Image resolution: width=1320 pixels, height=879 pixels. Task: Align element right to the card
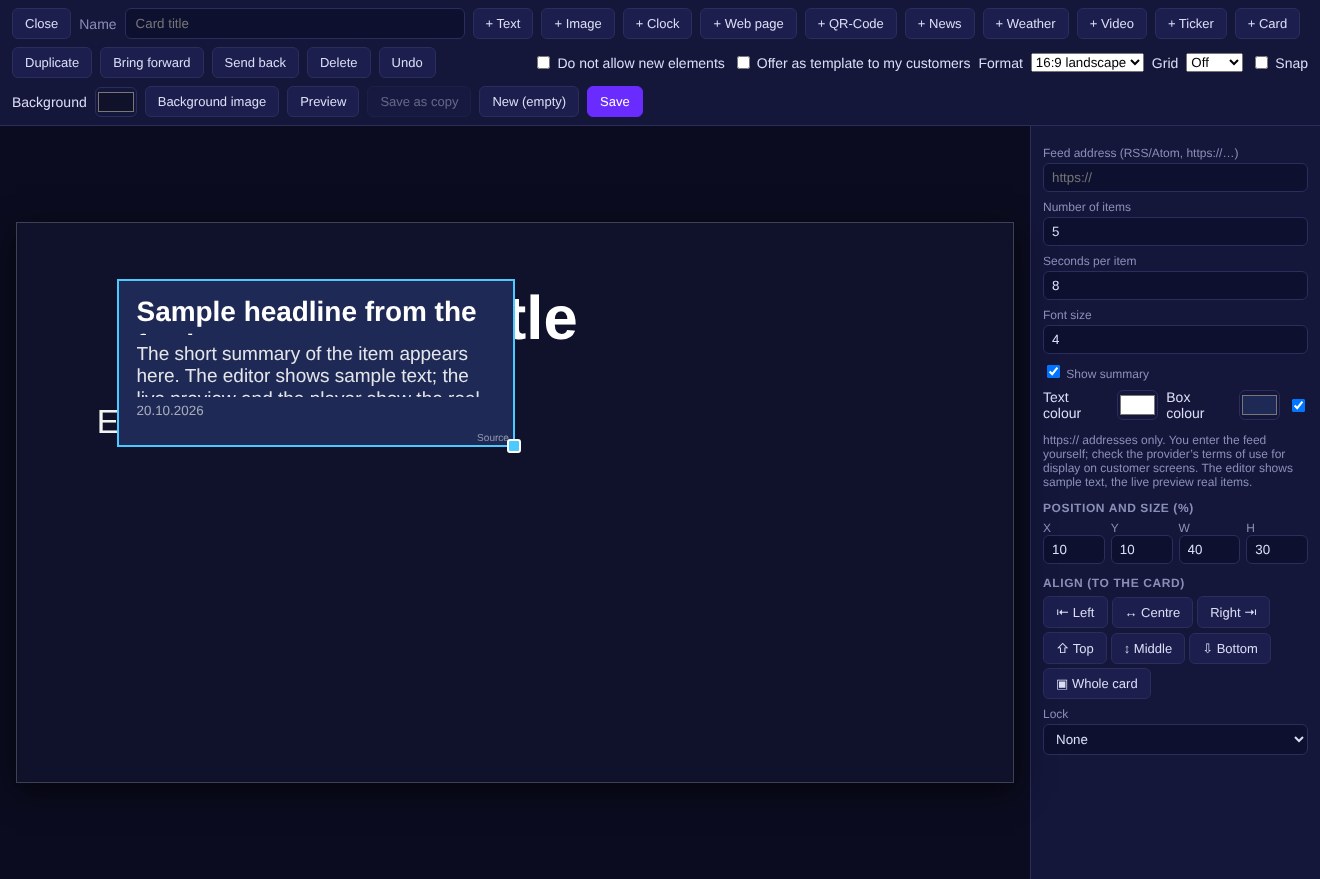click(1233, 612)
